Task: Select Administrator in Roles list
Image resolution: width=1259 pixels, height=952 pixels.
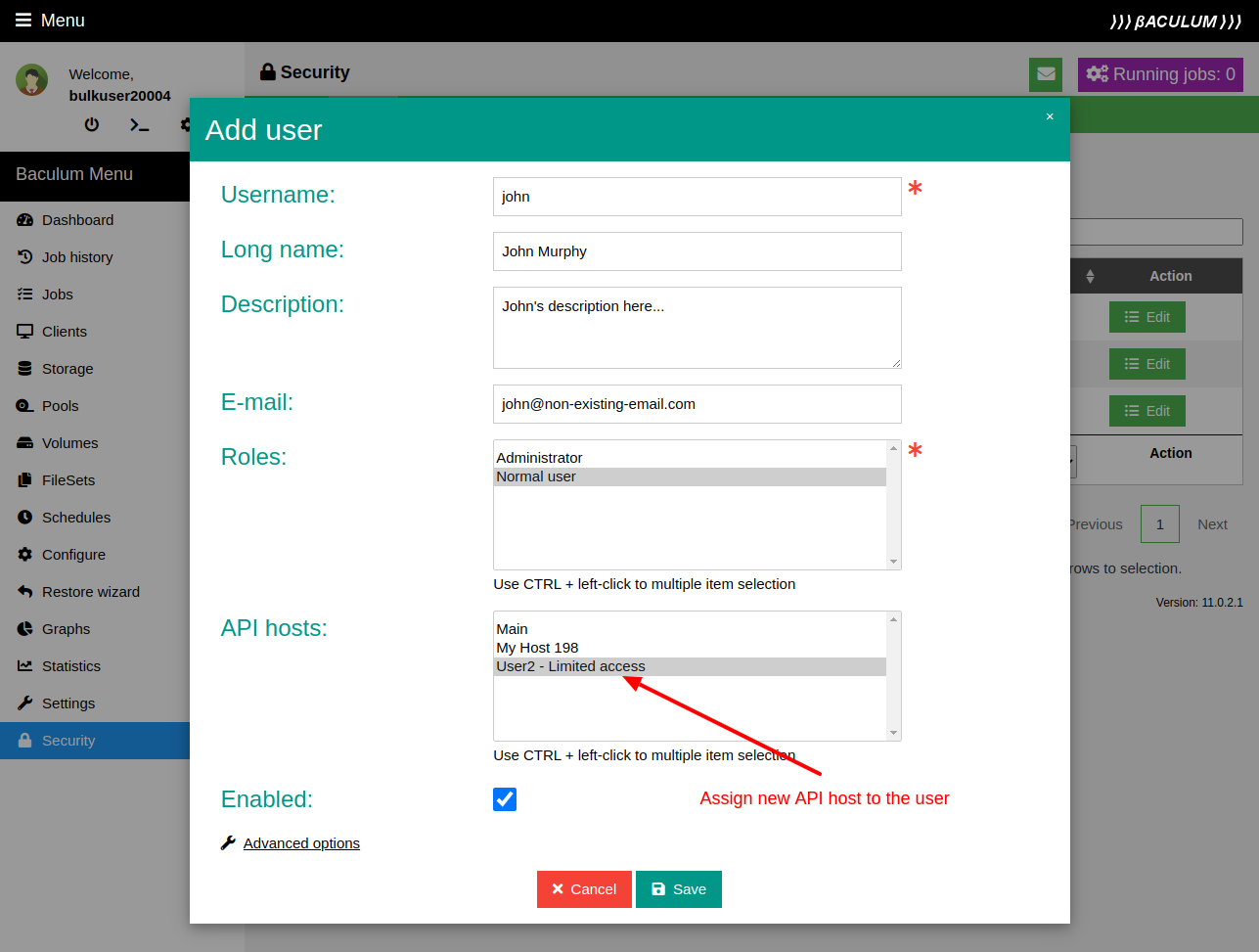Action: click(539, 458)
